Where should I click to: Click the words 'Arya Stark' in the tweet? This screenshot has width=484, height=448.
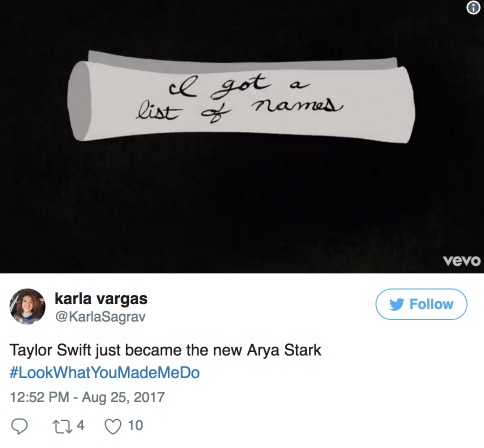point(284,350)
